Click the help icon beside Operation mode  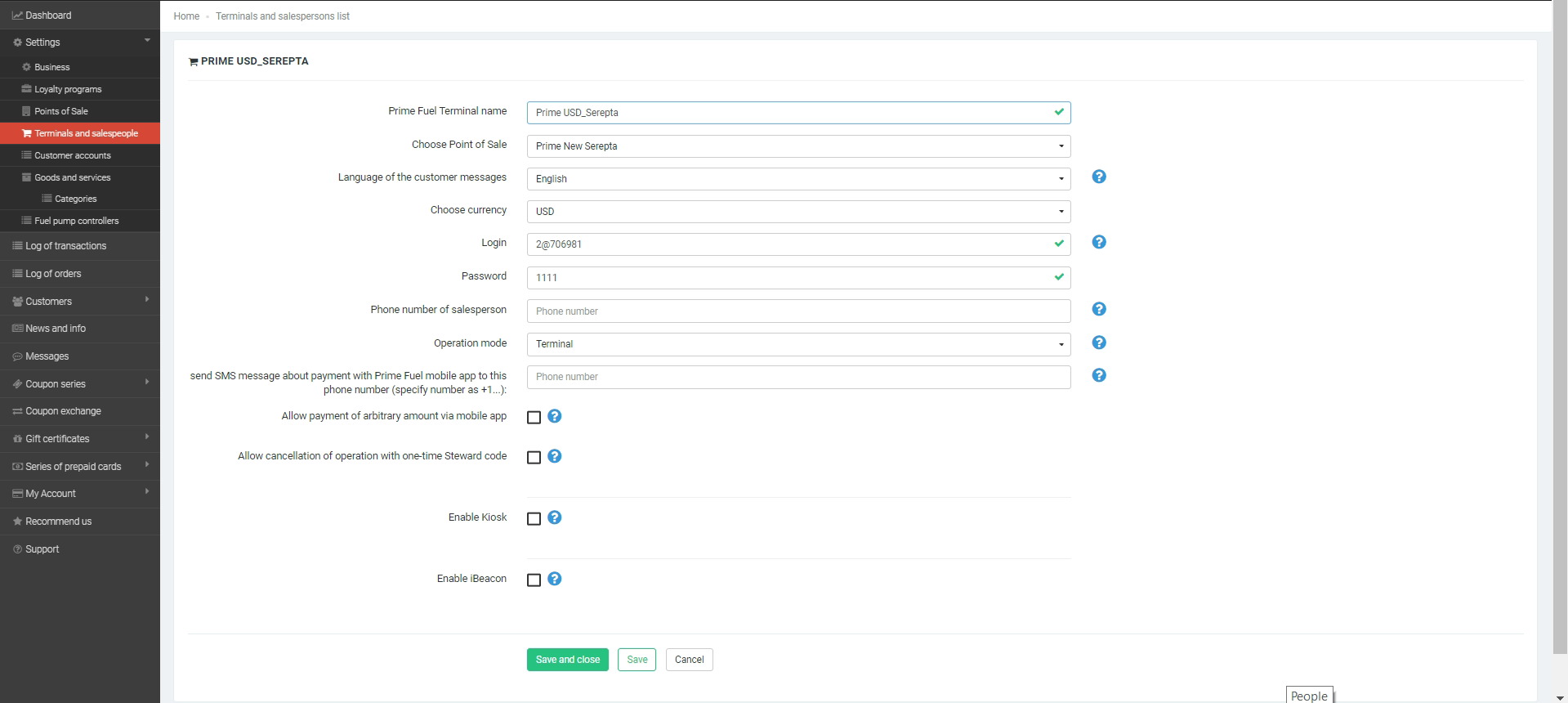coord(1099,343)
